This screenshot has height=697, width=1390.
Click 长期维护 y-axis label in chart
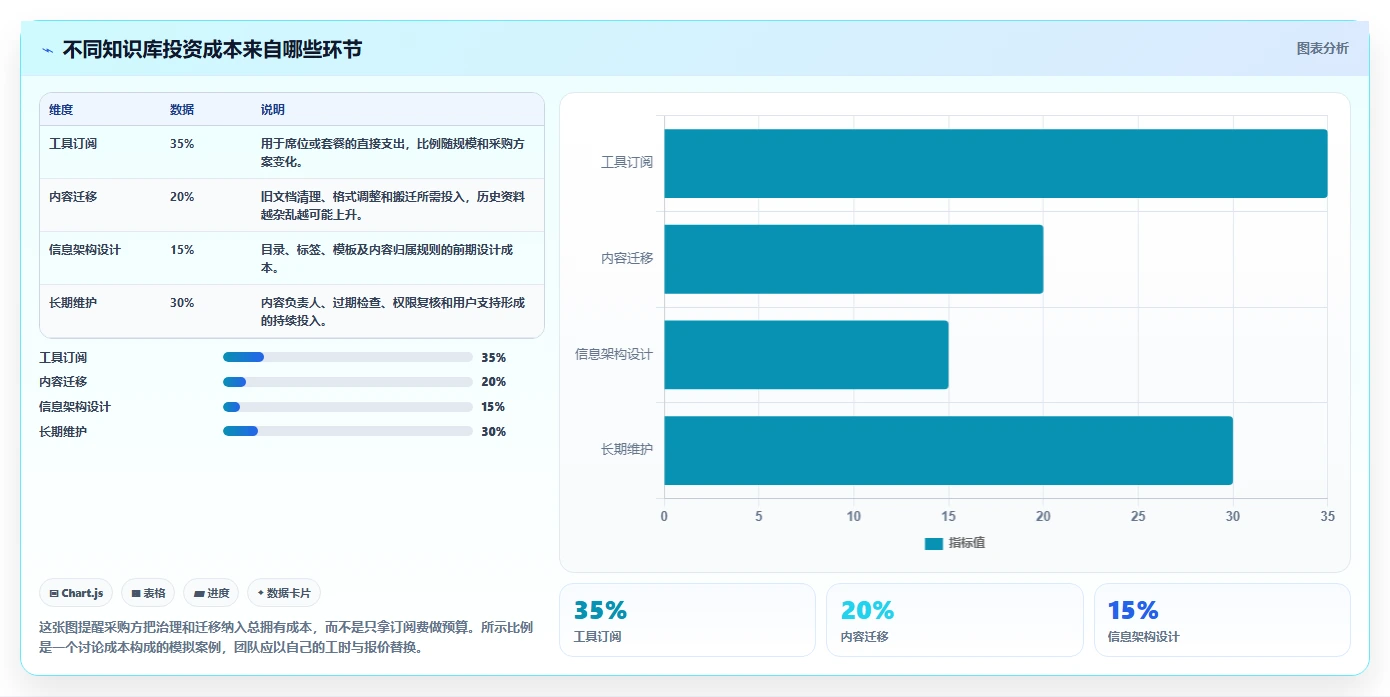tap(627, 450)
